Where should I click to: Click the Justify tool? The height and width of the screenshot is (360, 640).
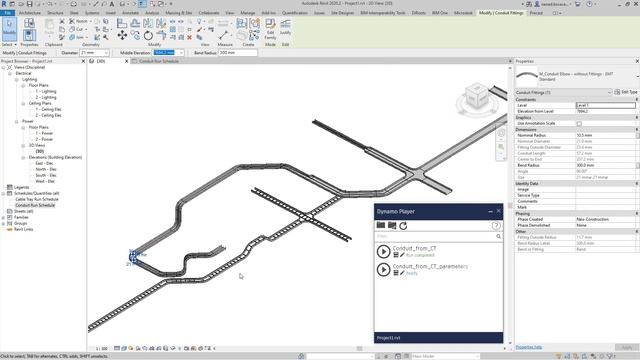(285, 27)
